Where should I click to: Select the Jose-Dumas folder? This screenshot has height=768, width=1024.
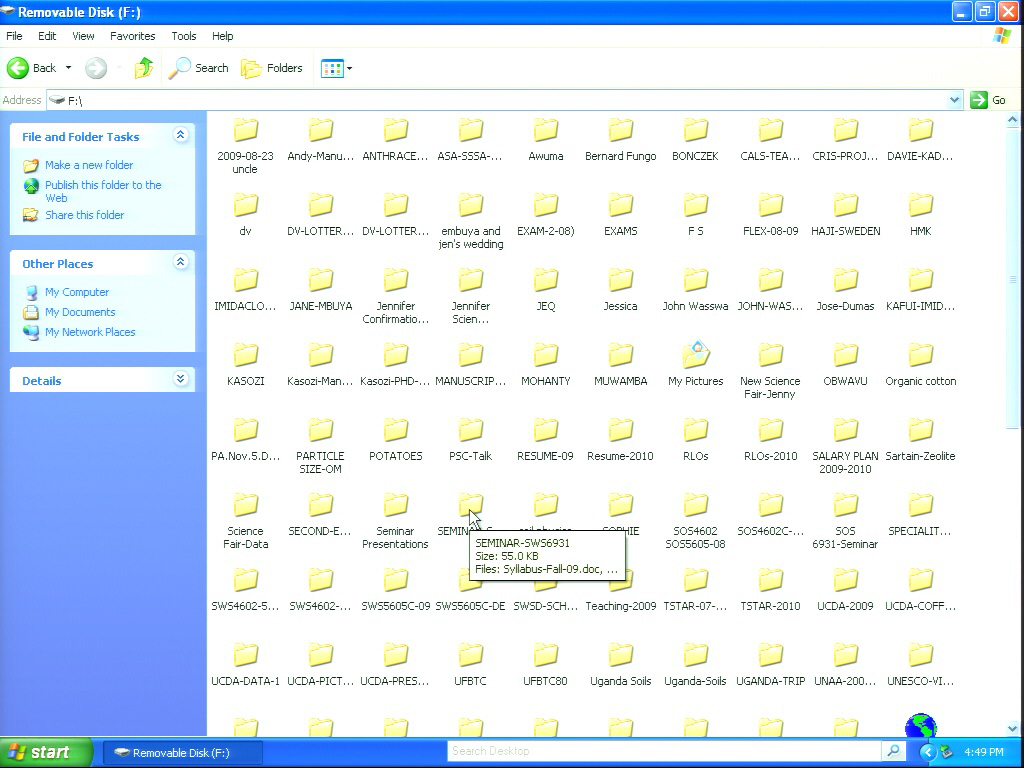(x=845, y=290)
